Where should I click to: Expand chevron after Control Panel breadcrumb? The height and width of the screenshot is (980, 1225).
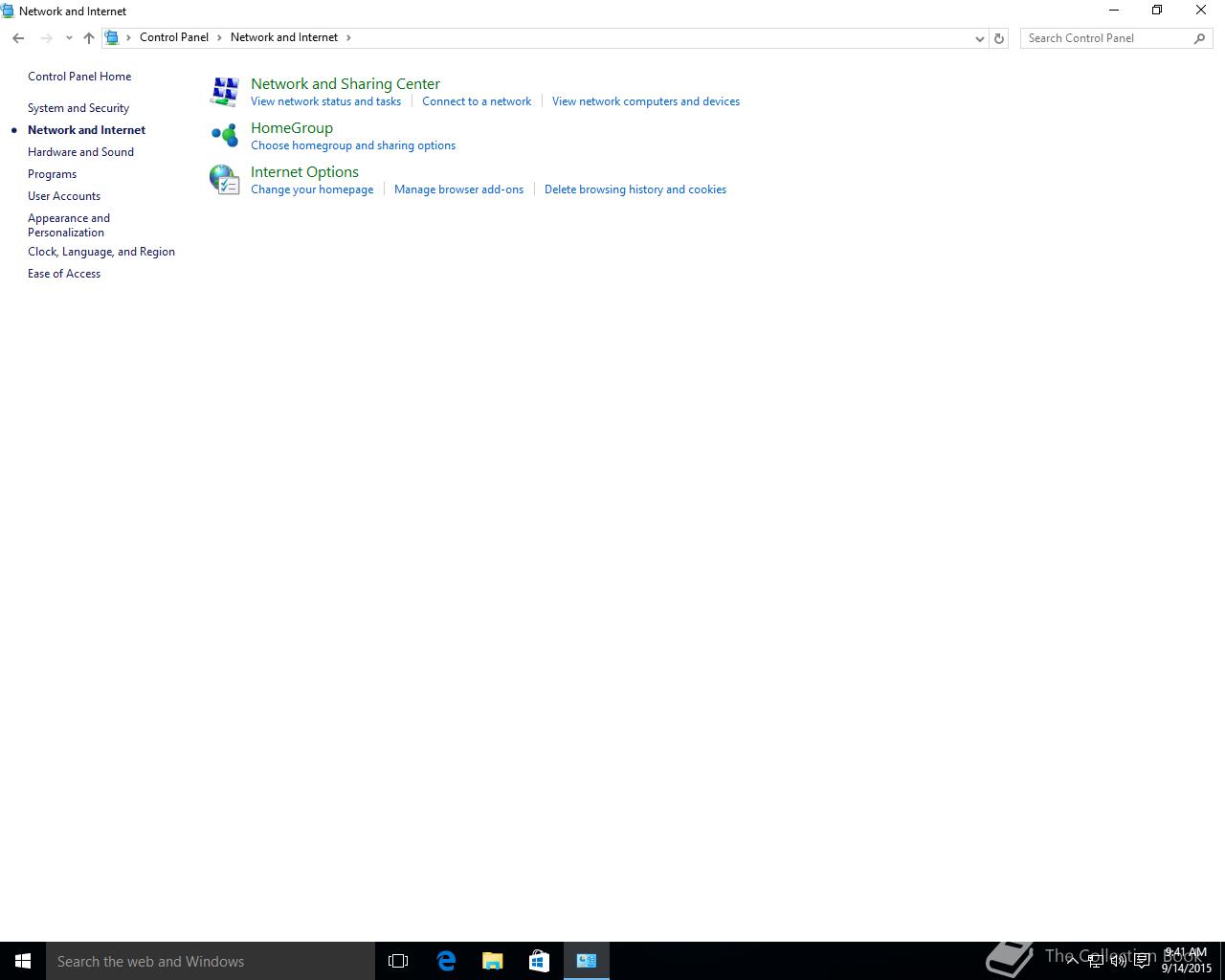tap(219, 37)
